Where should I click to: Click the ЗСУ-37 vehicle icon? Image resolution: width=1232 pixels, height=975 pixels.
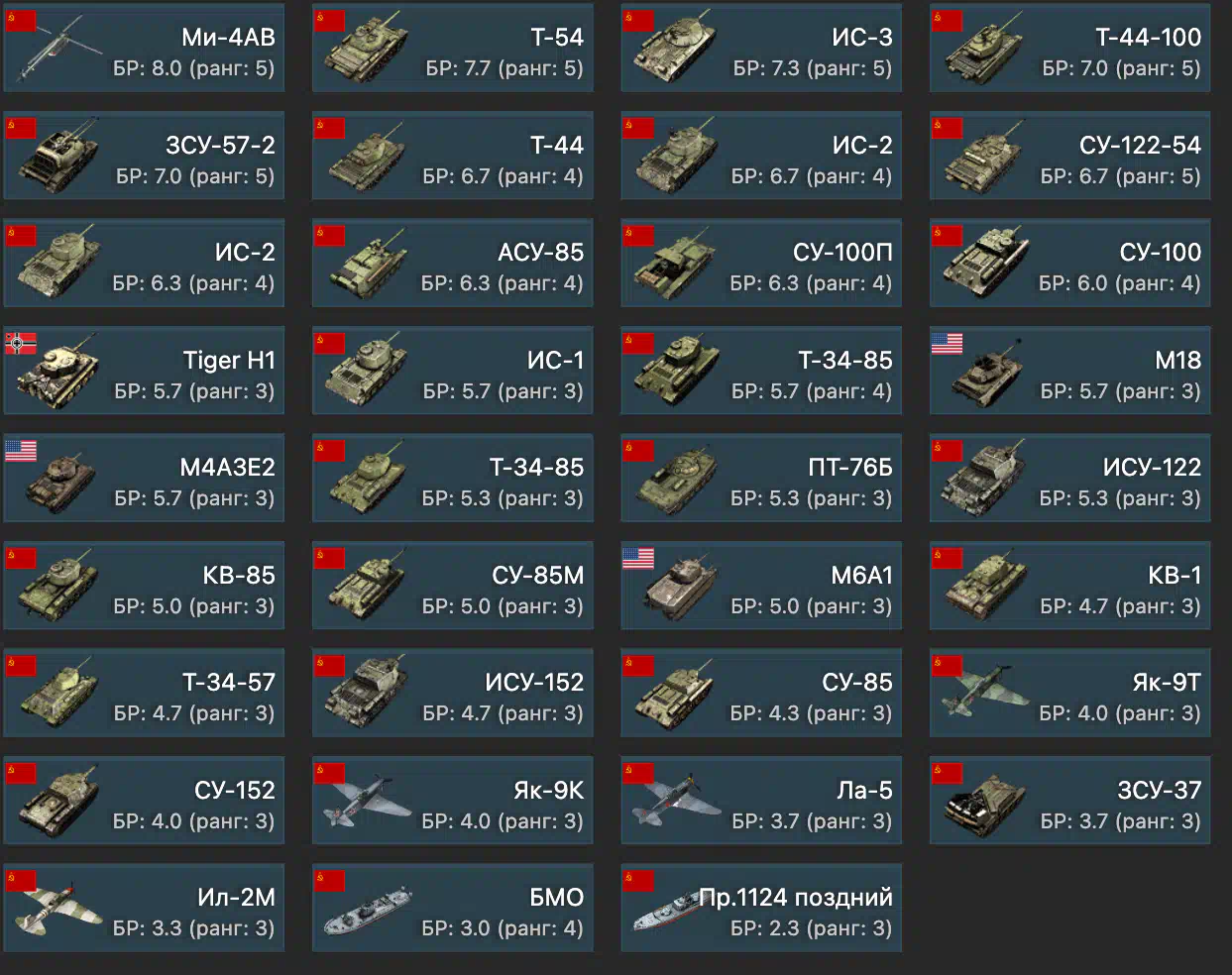[983, 804]
